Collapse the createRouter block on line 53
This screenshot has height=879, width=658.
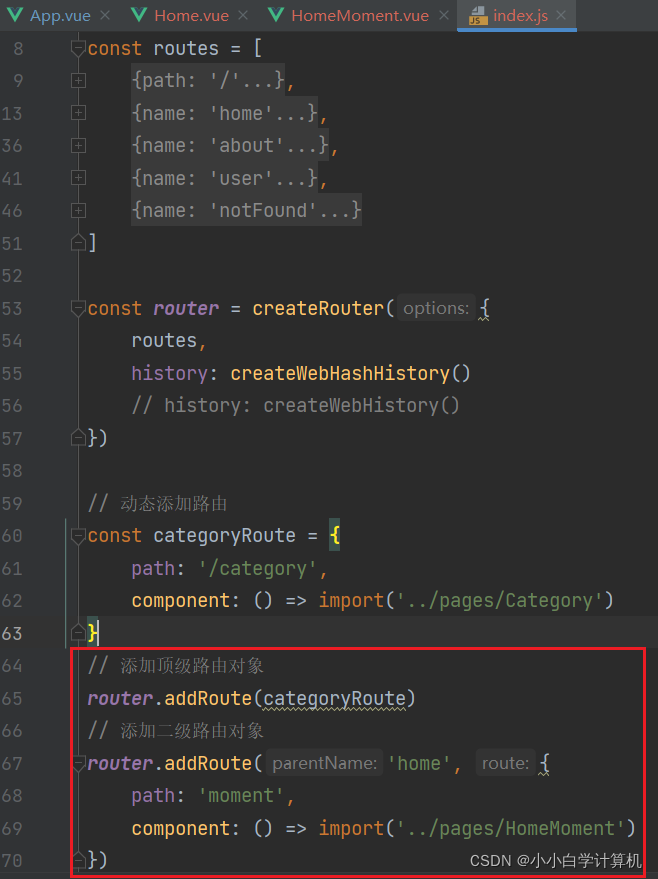pos(78,308)
